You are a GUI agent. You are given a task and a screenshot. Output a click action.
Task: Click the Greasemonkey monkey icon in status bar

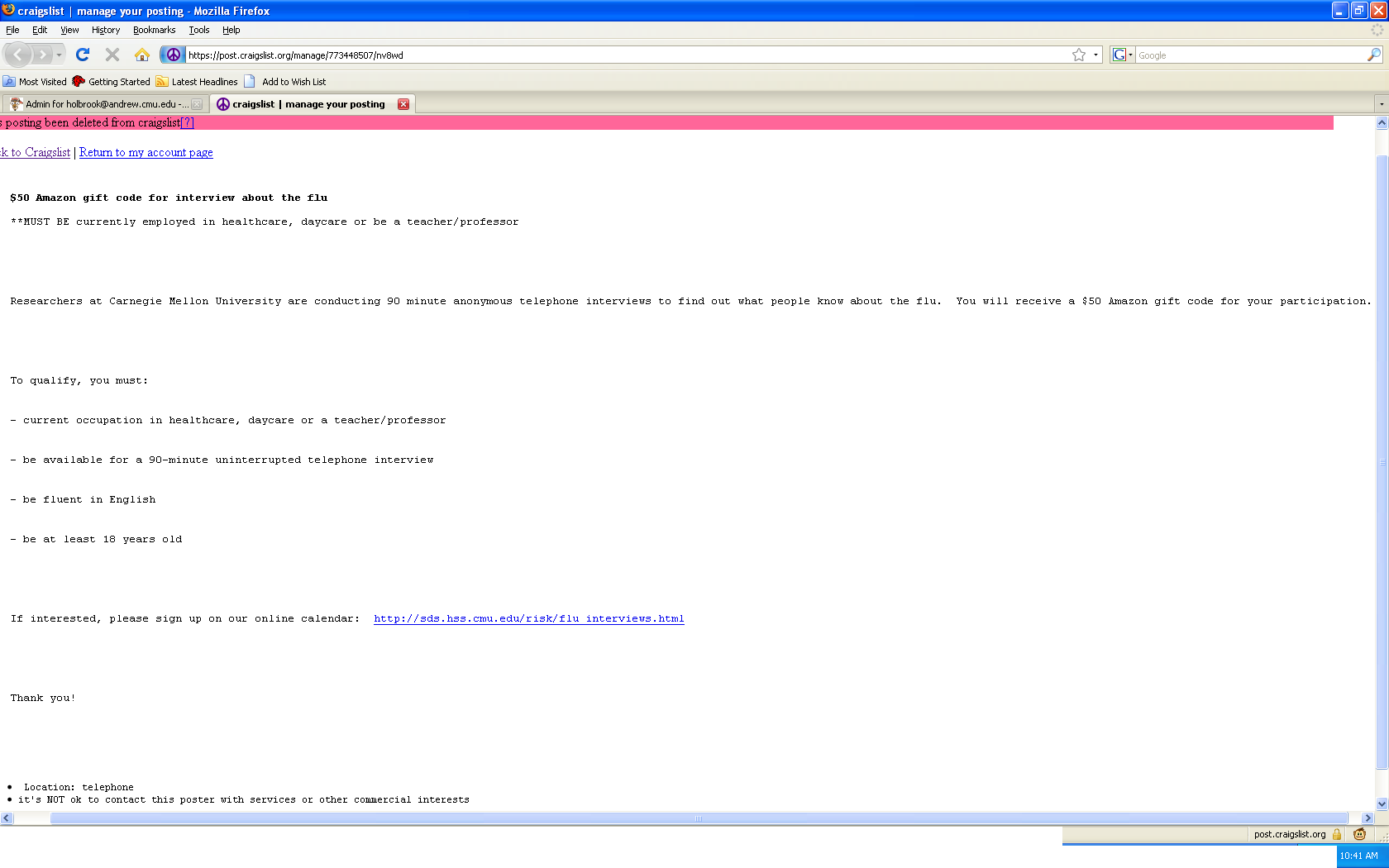pyautogui.click(x=1359, y=834)
